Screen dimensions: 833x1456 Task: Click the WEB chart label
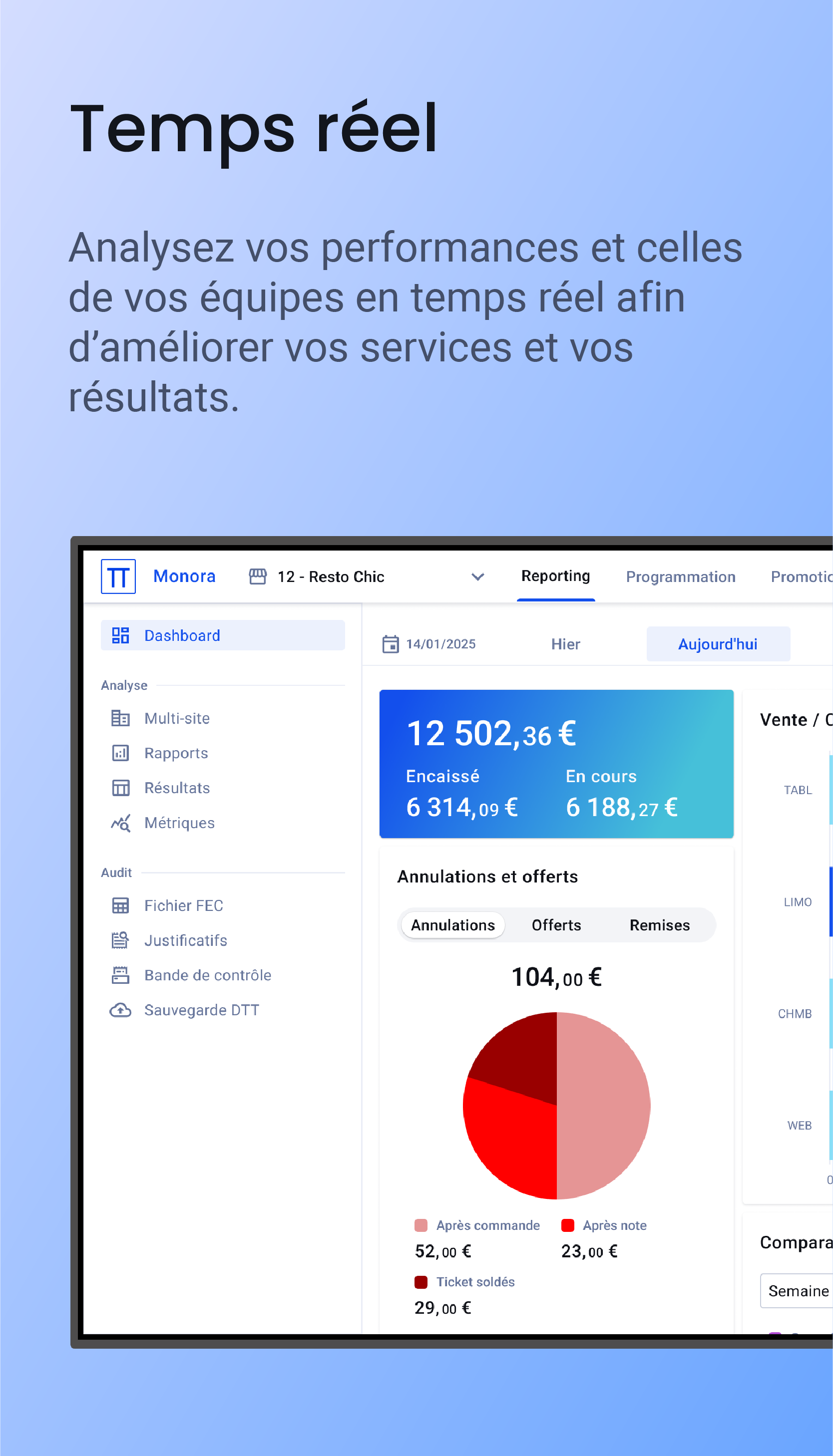coord(799,1126)
